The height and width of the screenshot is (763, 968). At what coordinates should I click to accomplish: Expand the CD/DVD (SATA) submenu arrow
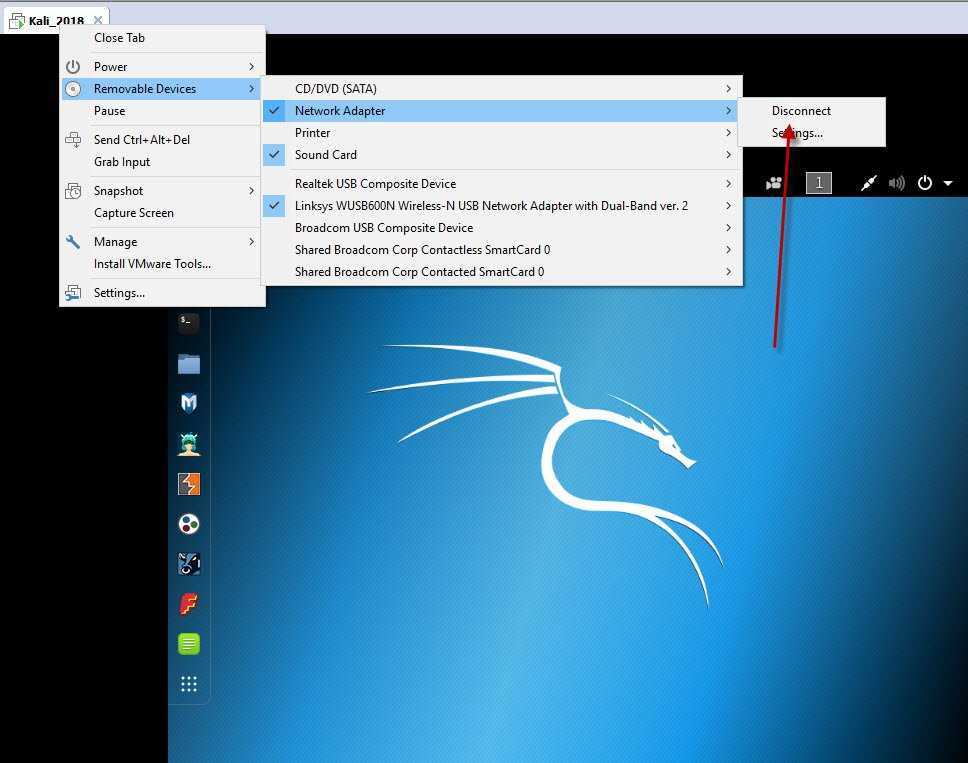(x=728, y=89)
